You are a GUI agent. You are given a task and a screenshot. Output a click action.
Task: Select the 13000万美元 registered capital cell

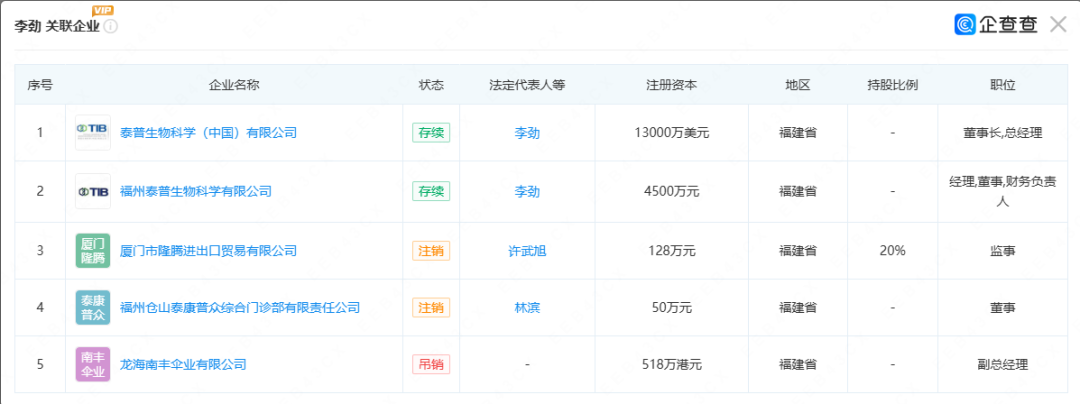click(672, 133)
